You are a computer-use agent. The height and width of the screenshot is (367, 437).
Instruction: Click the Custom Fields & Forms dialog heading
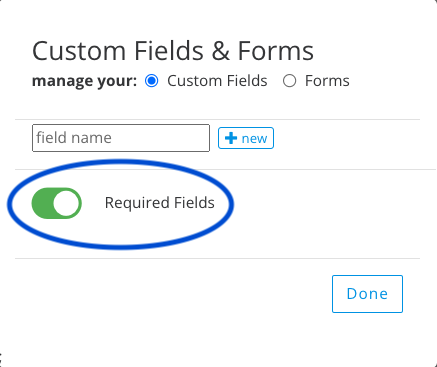pos(173,51)
